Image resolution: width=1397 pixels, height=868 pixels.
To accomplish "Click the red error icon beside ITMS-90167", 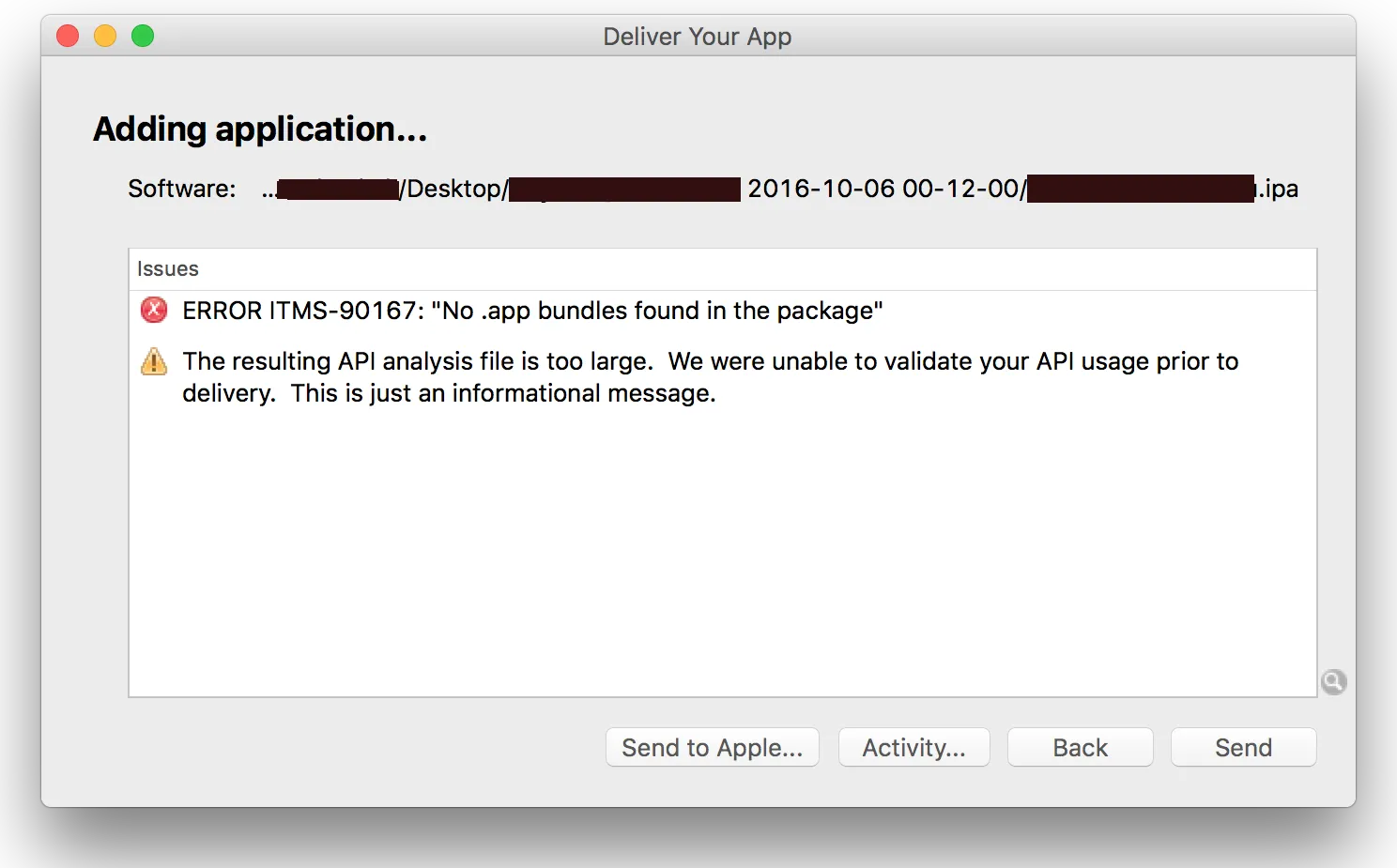I will 154,310.
